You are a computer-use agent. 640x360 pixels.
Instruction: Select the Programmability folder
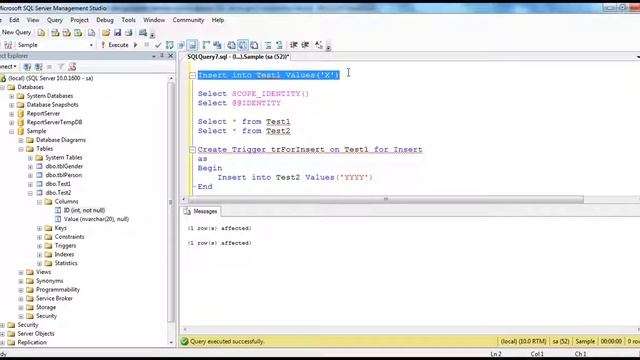tap(58, 290)
